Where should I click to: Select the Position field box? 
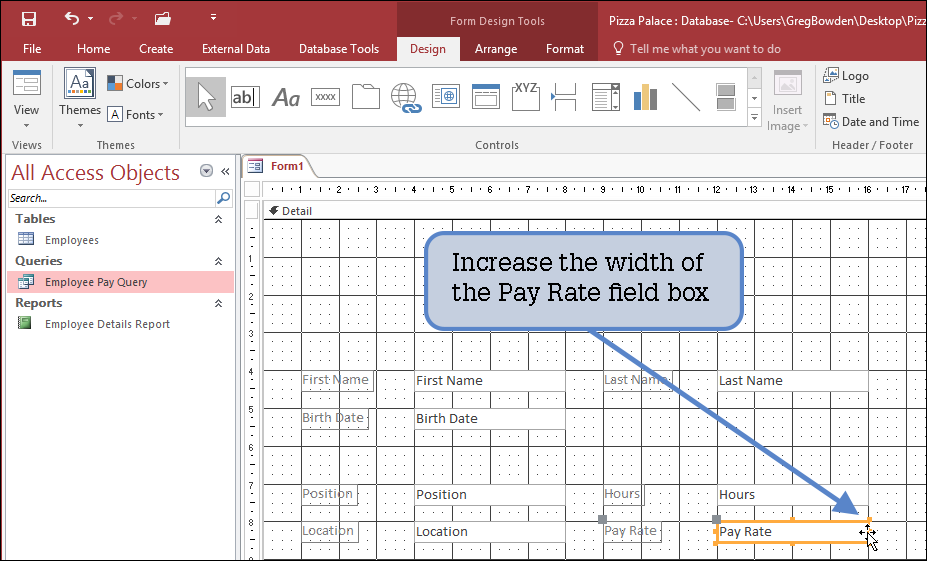click(x=490, y=495)
